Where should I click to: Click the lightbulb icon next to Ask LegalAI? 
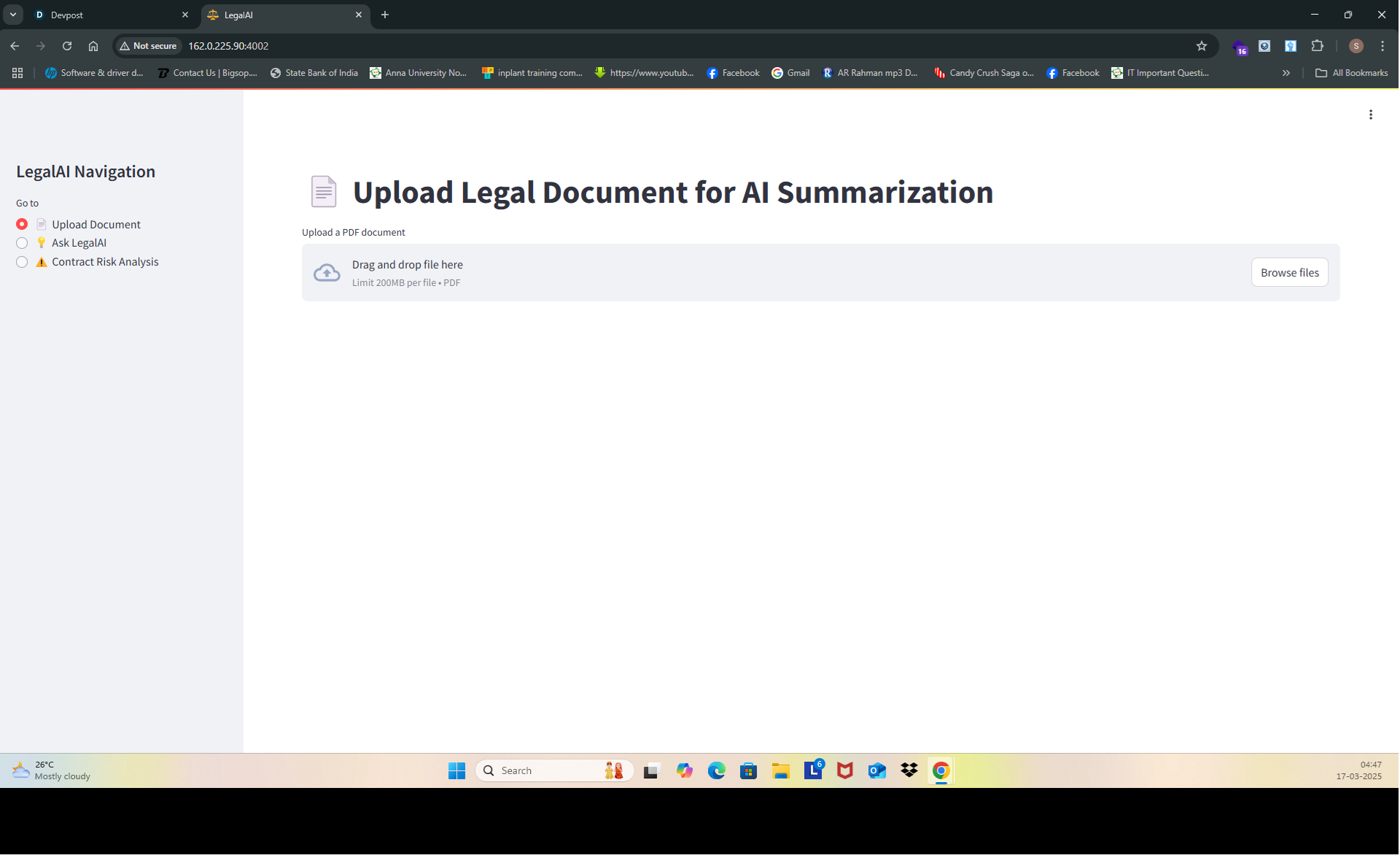tap(42, 243)
